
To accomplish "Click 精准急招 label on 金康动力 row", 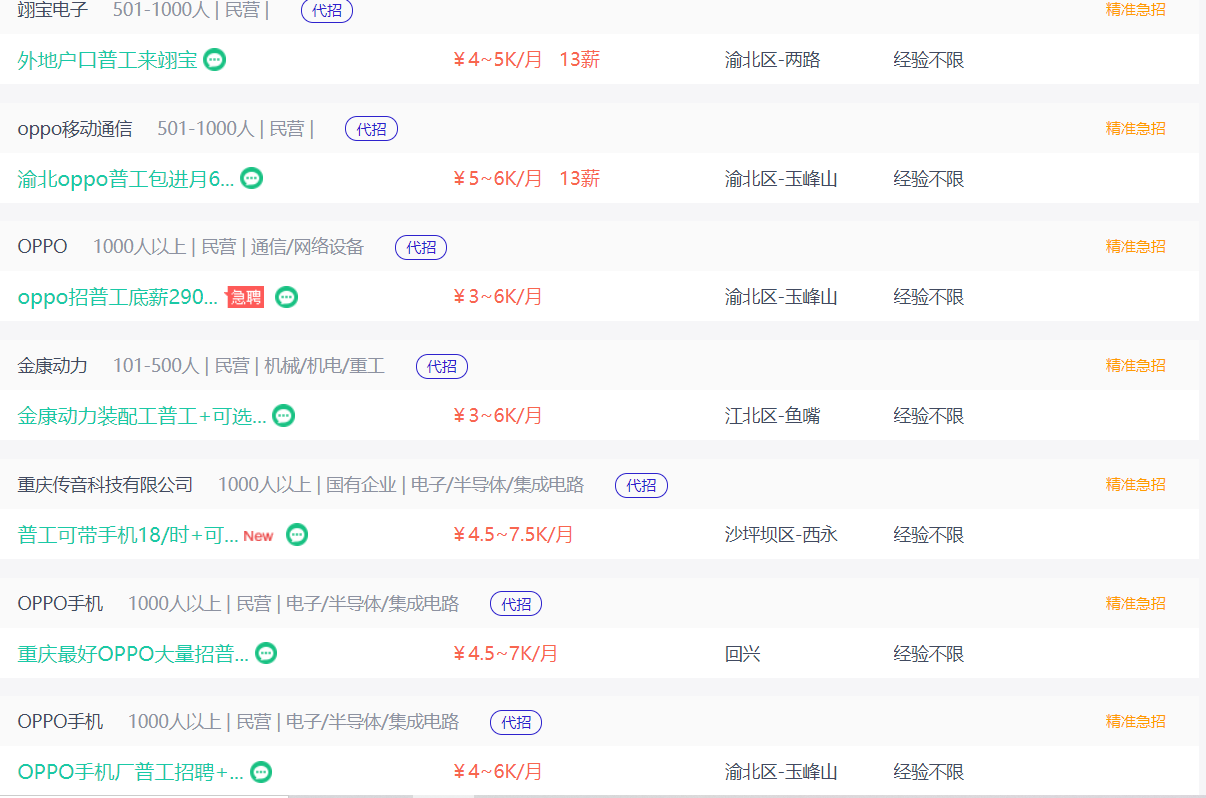I will tap(1135, 366).
